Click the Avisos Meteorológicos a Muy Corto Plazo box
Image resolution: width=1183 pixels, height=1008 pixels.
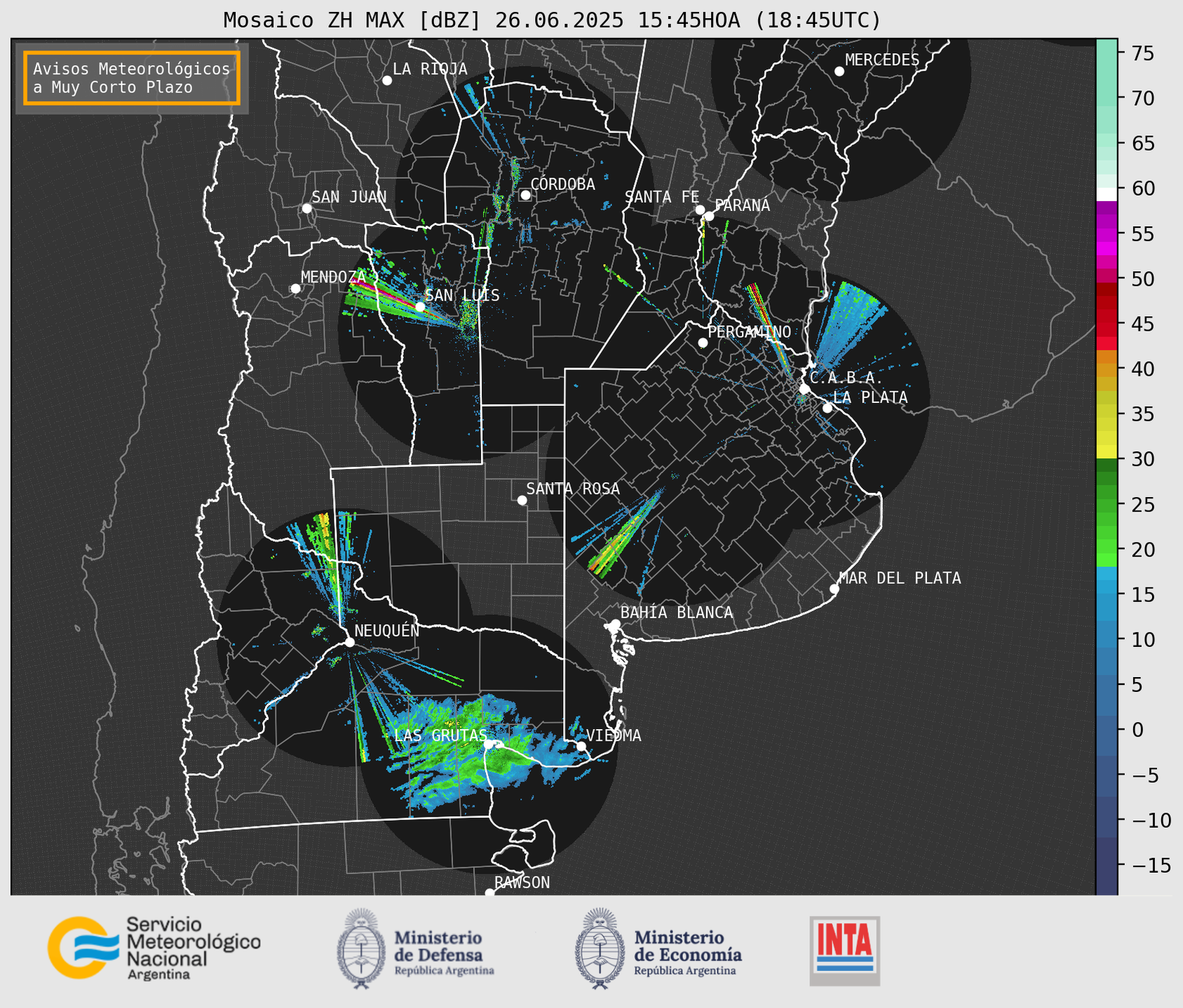coord(132,78)
